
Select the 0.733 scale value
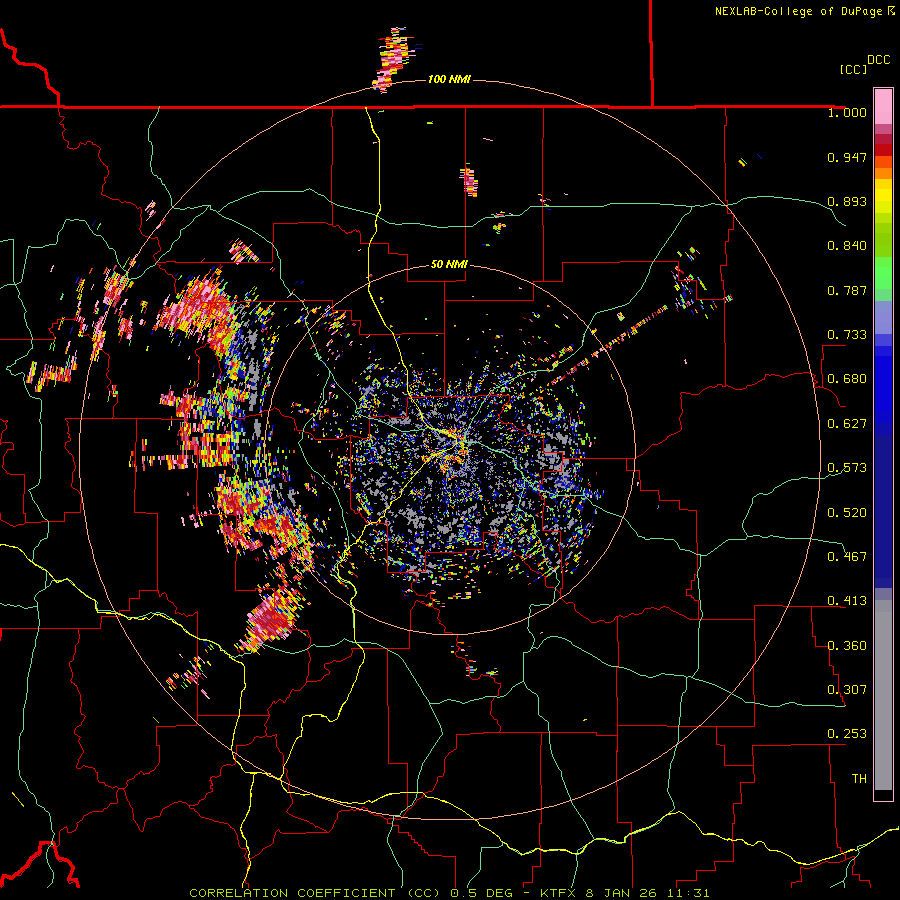(x=847, y=335)
